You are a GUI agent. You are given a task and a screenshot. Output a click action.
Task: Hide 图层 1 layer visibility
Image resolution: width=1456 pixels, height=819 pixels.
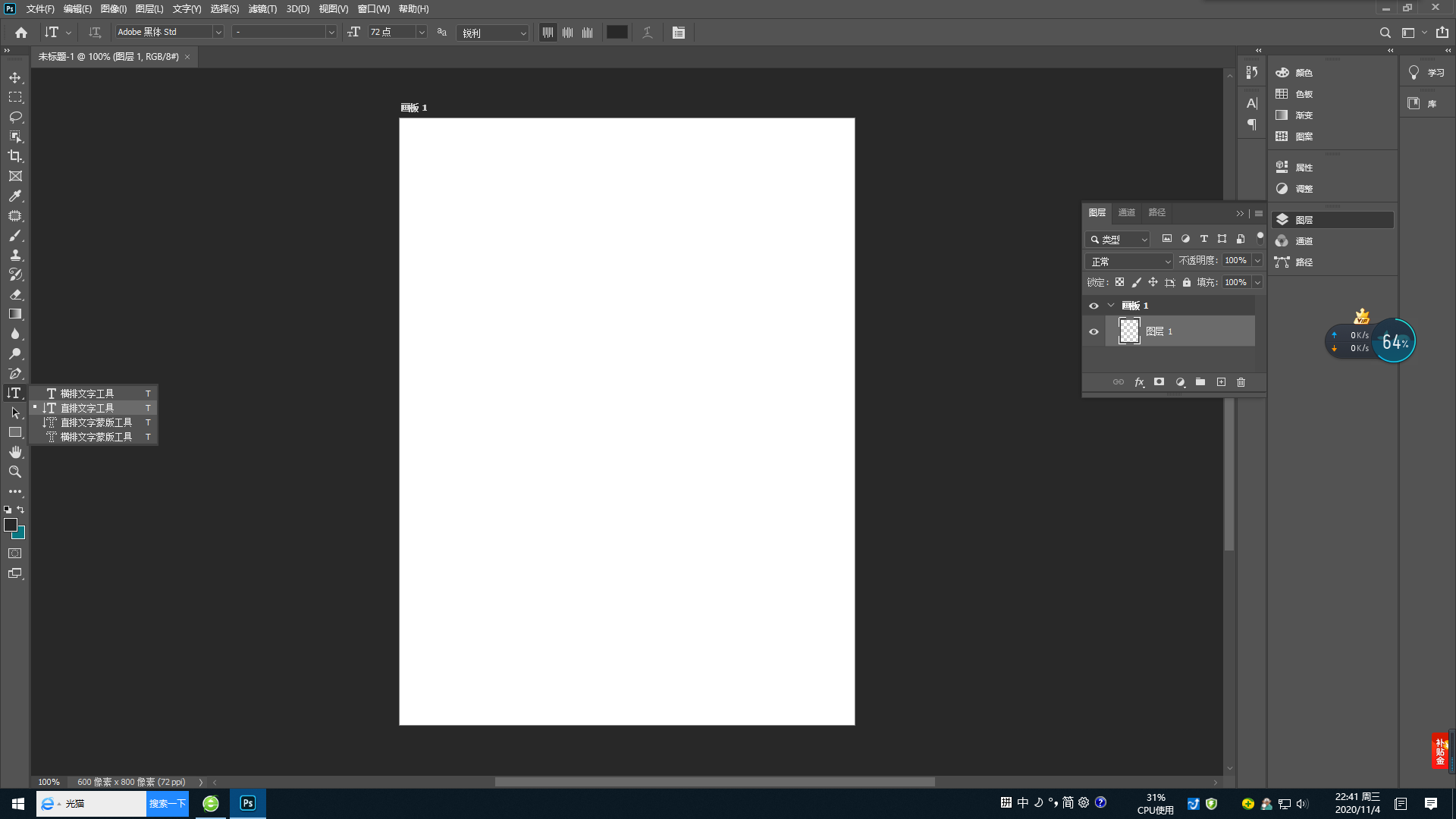pyautogui.click(x=1094, y=331)
